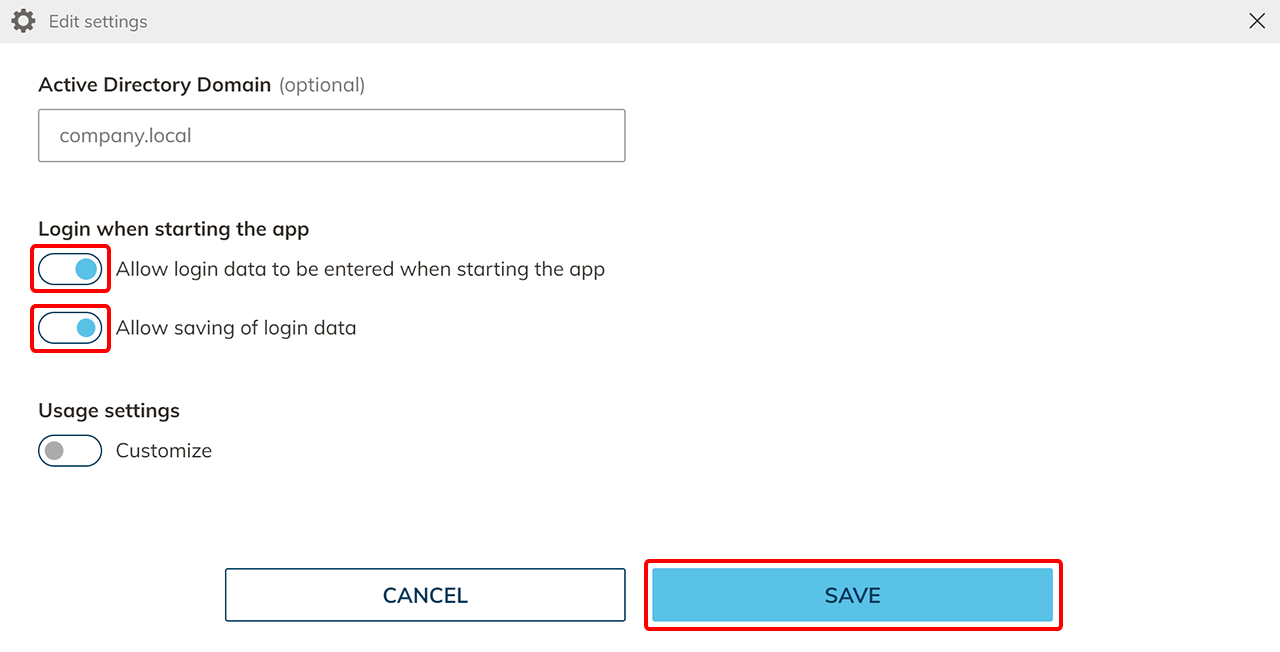Click the blue knob of the login data entry switch
Image resolution: width=1280 pixels, height=652 pixels.
click(86, 269)
